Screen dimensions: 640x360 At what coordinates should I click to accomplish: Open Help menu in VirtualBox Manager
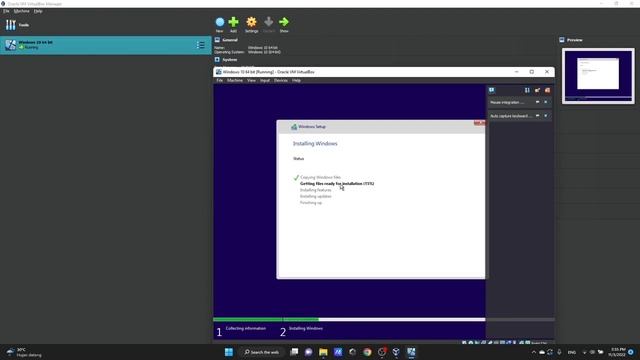pyautogui.click(x=38, y=11)
